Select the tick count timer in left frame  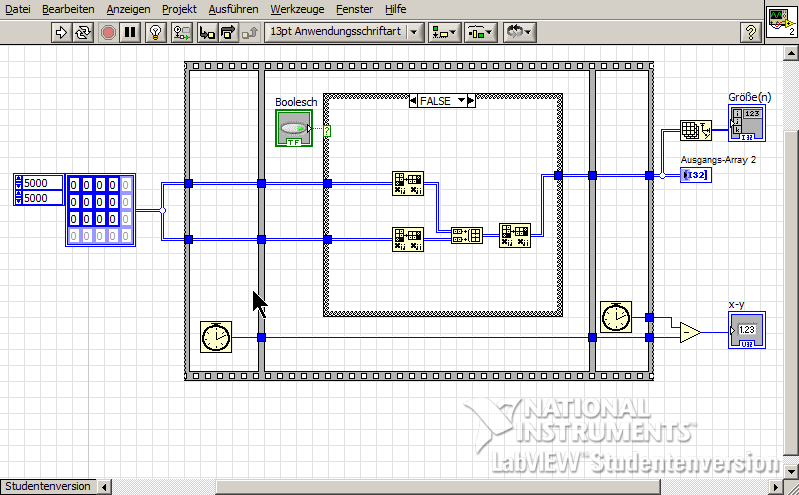215,337
